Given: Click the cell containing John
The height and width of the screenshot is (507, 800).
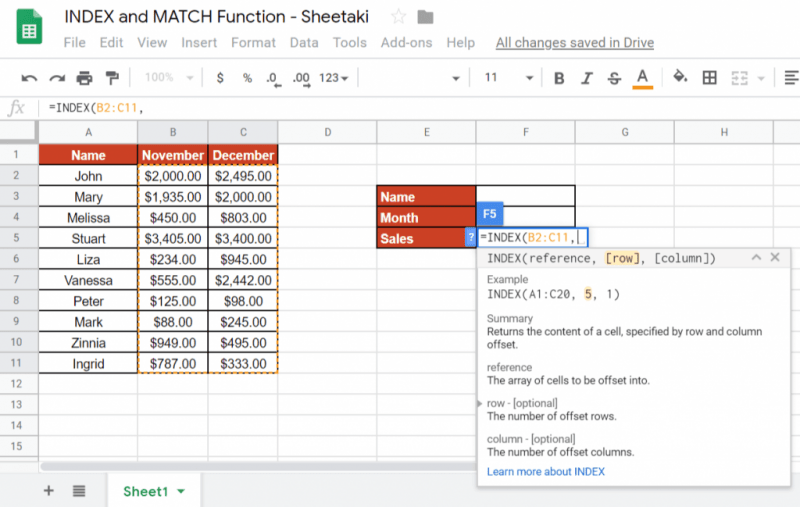Looking at the screenshot, I should [x=88, y=176].
